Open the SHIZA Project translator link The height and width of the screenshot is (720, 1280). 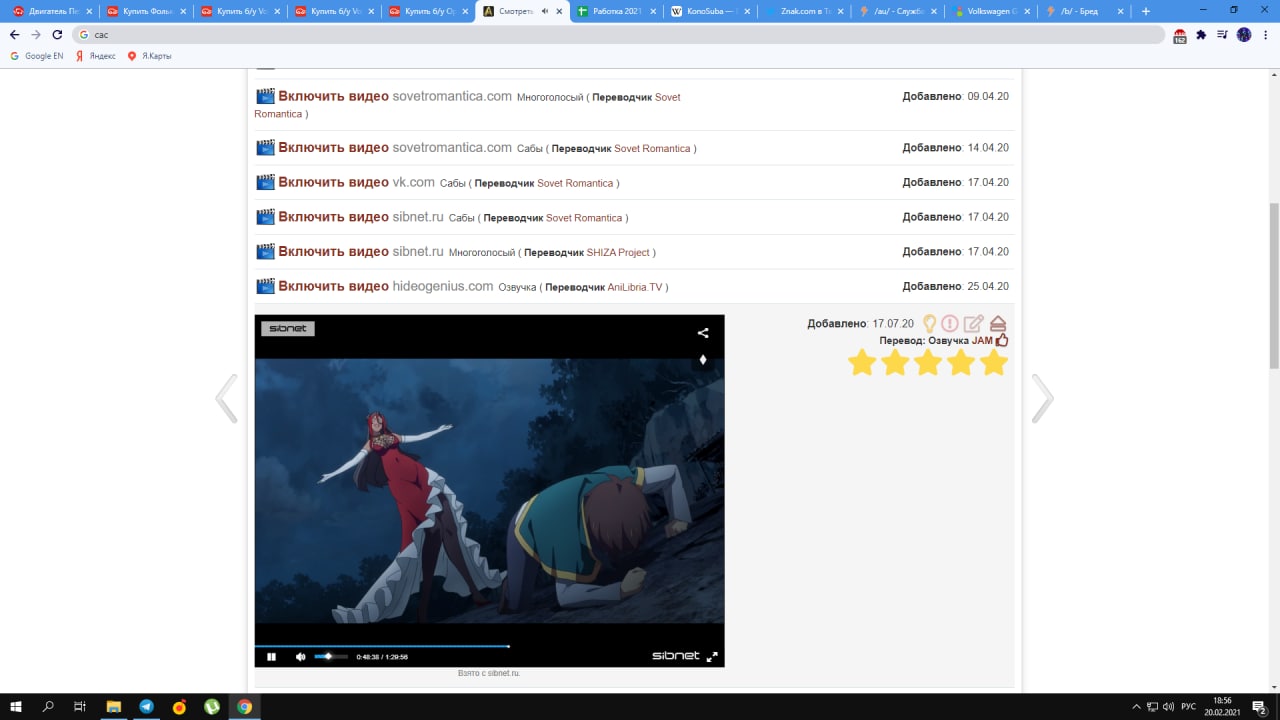point(618,252)
